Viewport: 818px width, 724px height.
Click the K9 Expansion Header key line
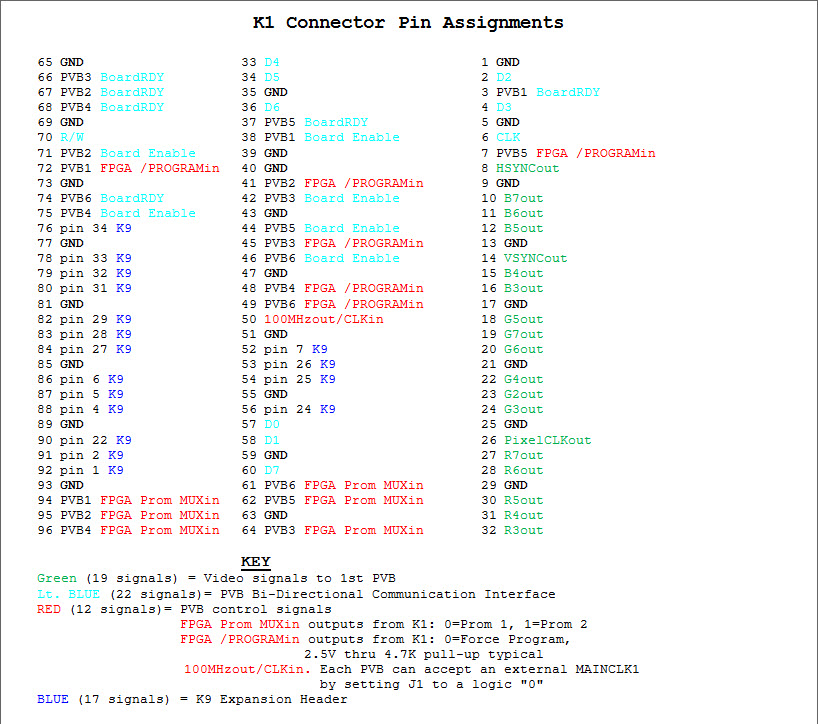coord(192,699)
